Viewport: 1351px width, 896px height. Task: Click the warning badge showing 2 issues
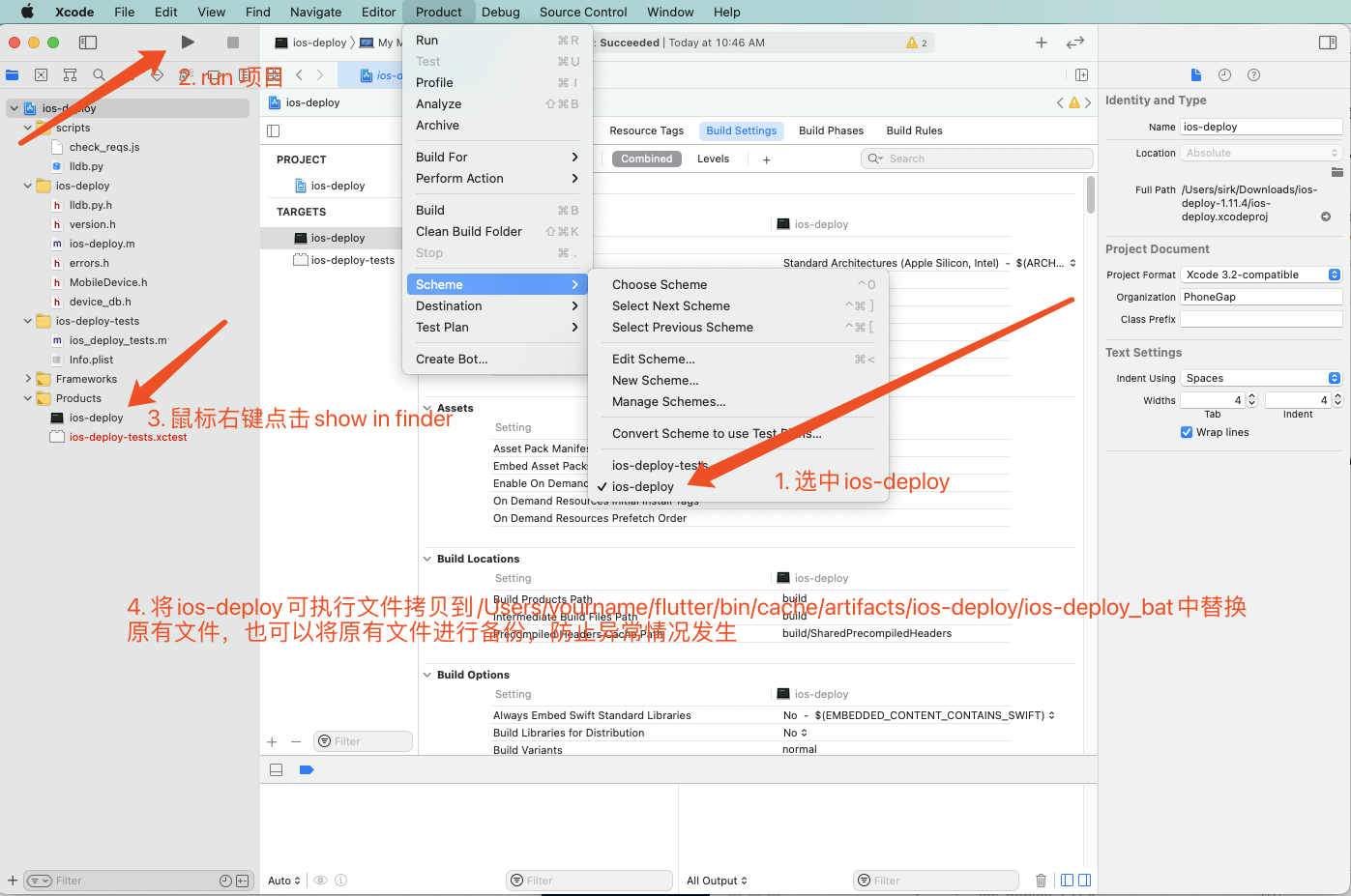[x=916, y=43]
